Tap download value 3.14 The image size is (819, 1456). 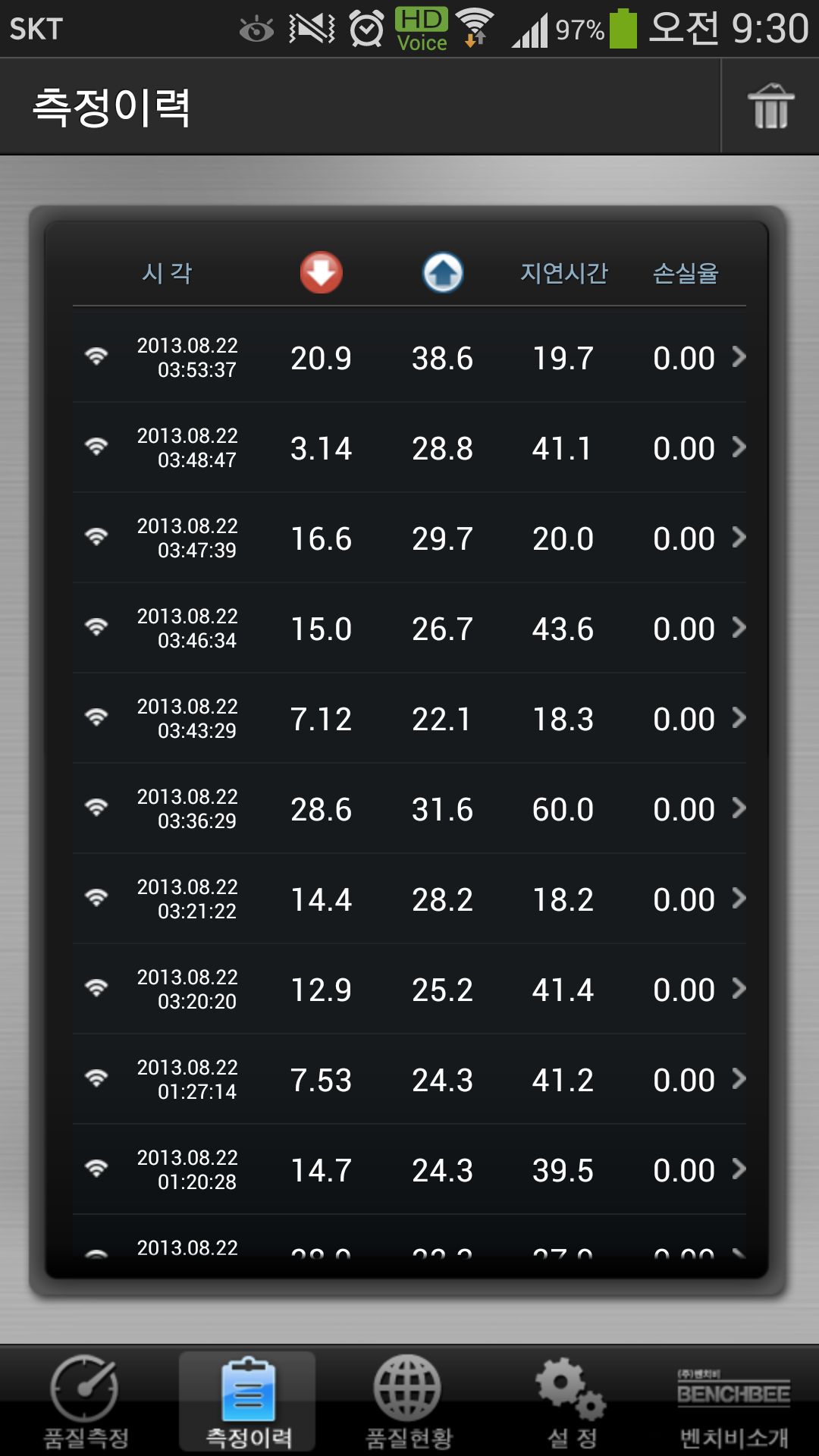point(321,448)
